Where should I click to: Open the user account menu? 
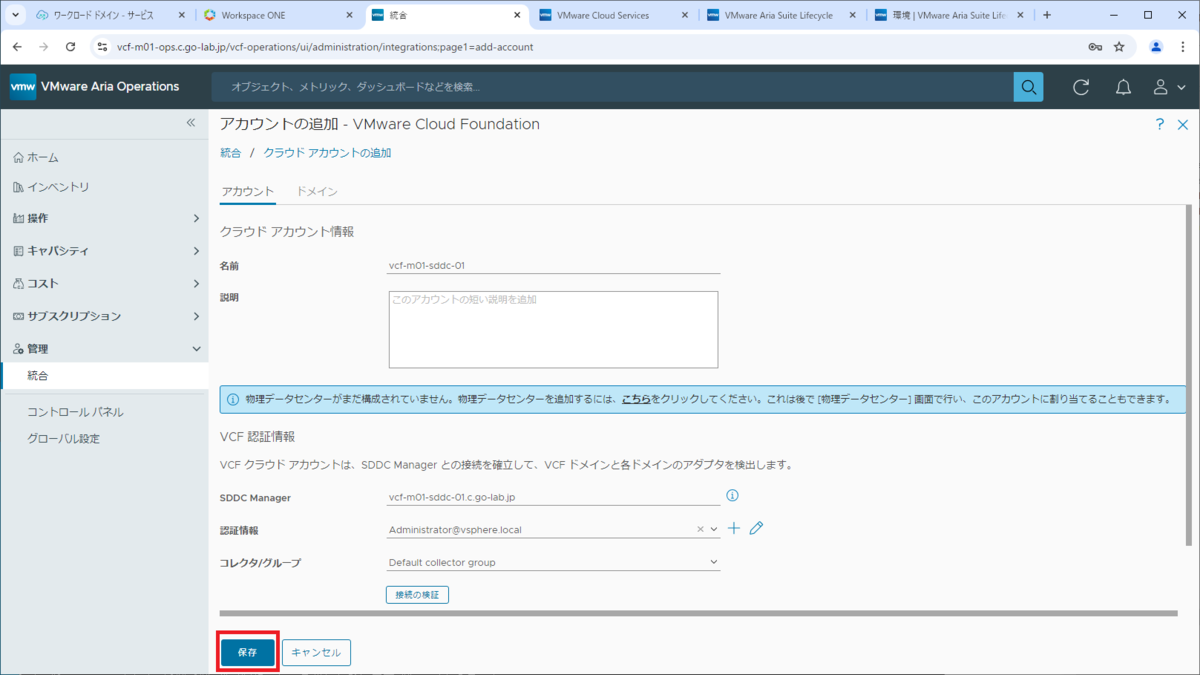1168,87
